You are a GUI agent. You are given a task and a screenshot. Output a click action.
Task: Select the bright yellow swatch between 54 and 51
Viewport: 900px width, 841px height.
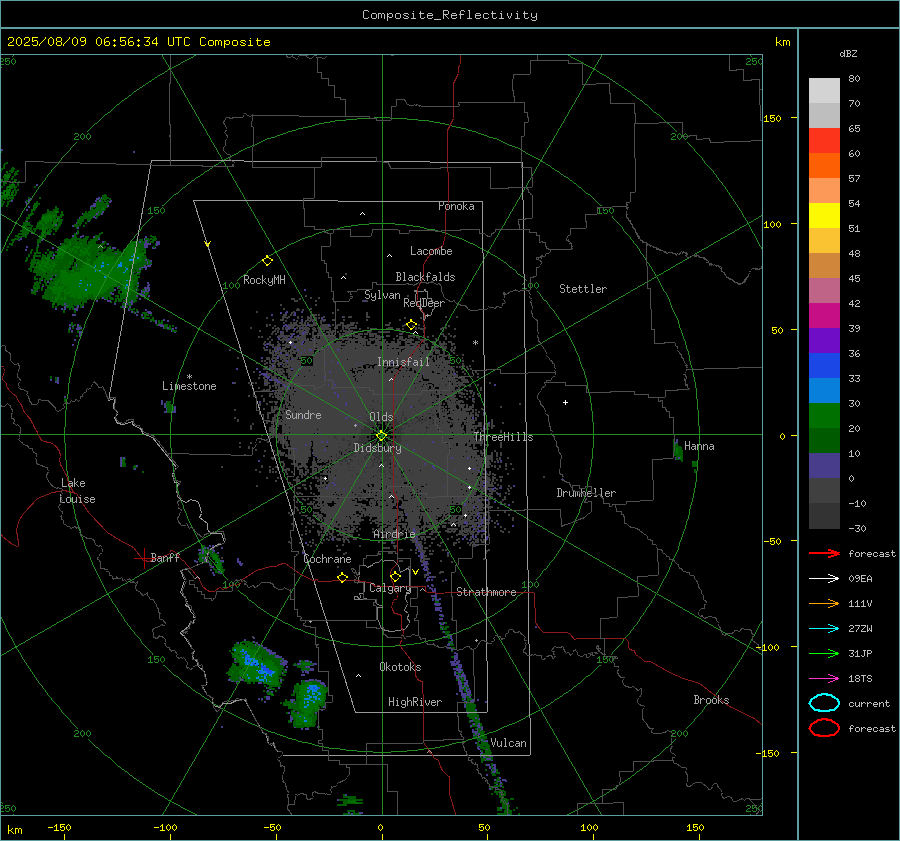click(824, 216)
